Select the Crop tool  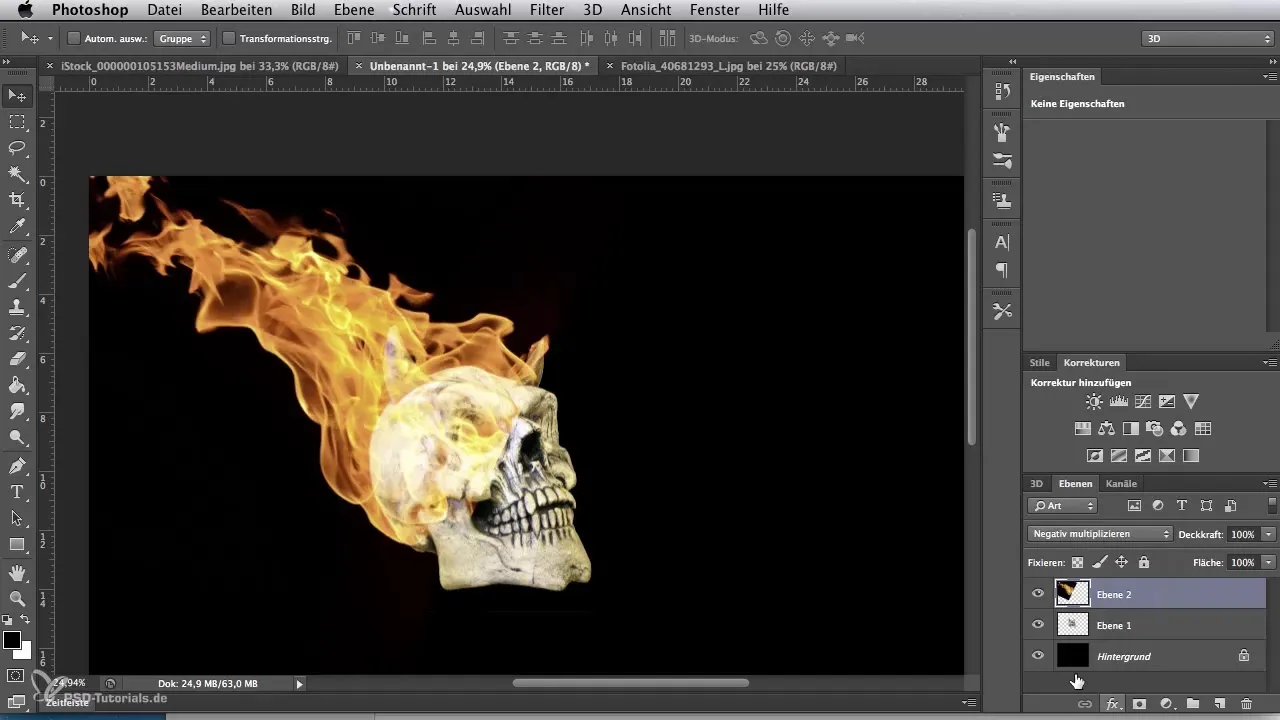[17, 201]
